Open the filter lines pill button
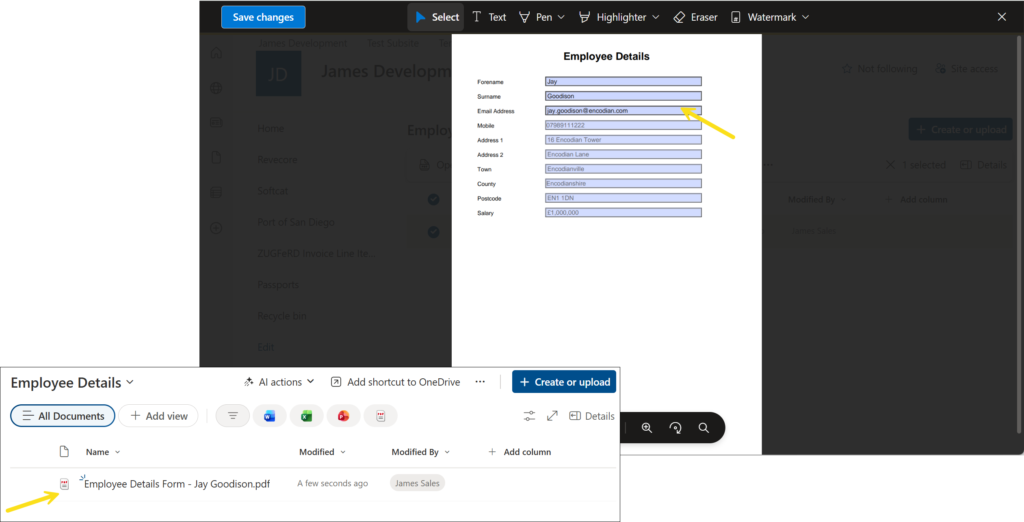The height and width of the screenshot is (522, 1024). [x=233, y=416]
